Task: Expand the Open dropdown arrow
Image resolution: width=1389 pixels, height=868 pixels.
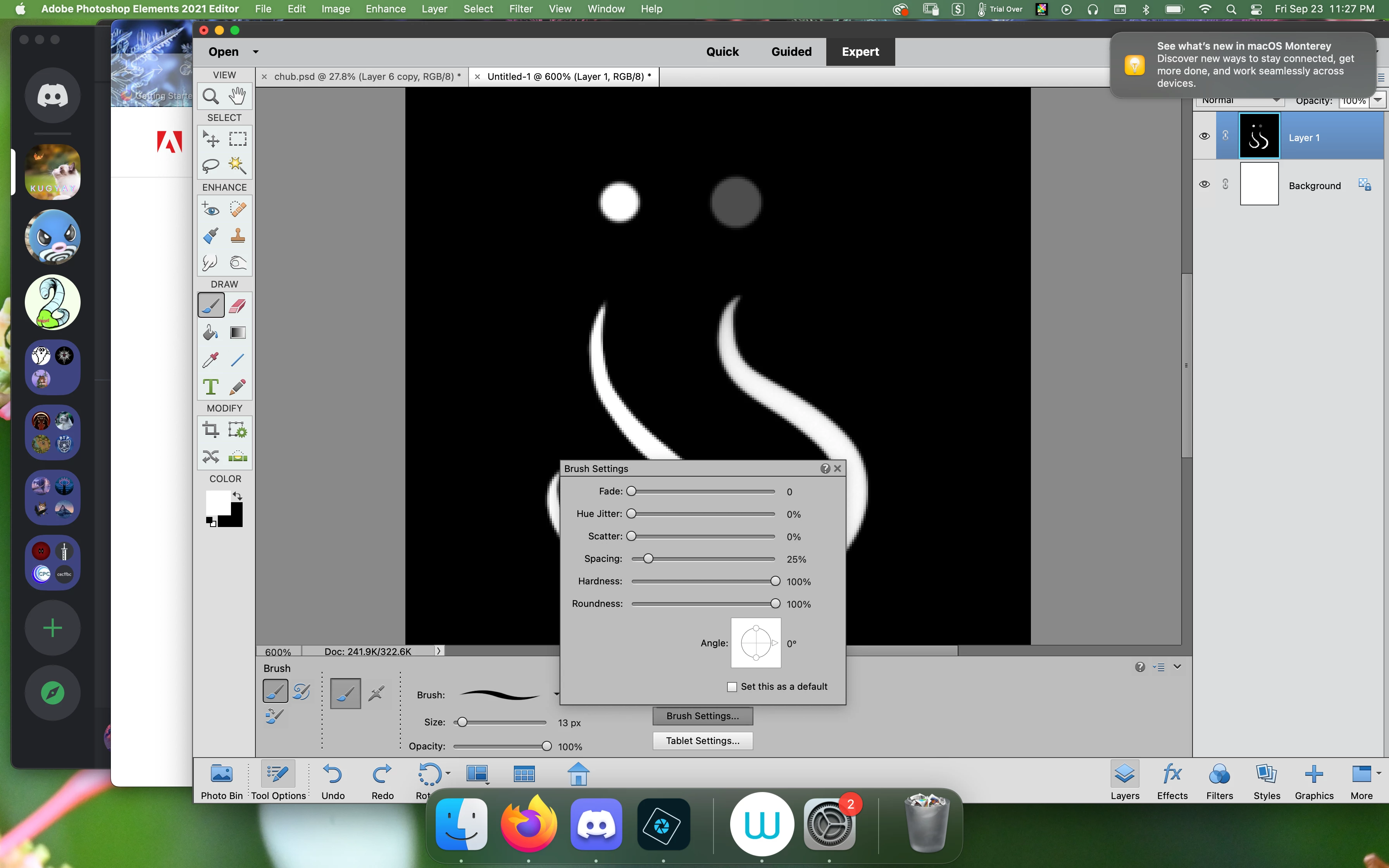Action: click(x=255, y=52)
